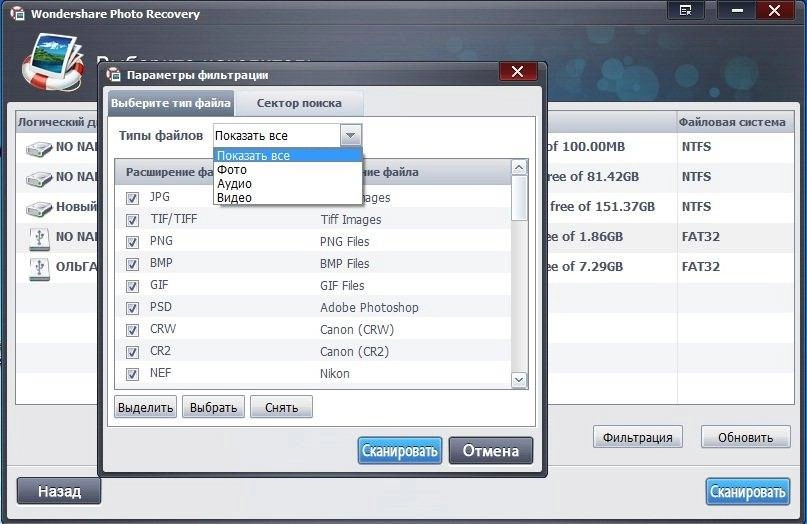Click the Wondershare life-buoy photo logo
This screenshot has height=524, width=807.
pos(54,63)
